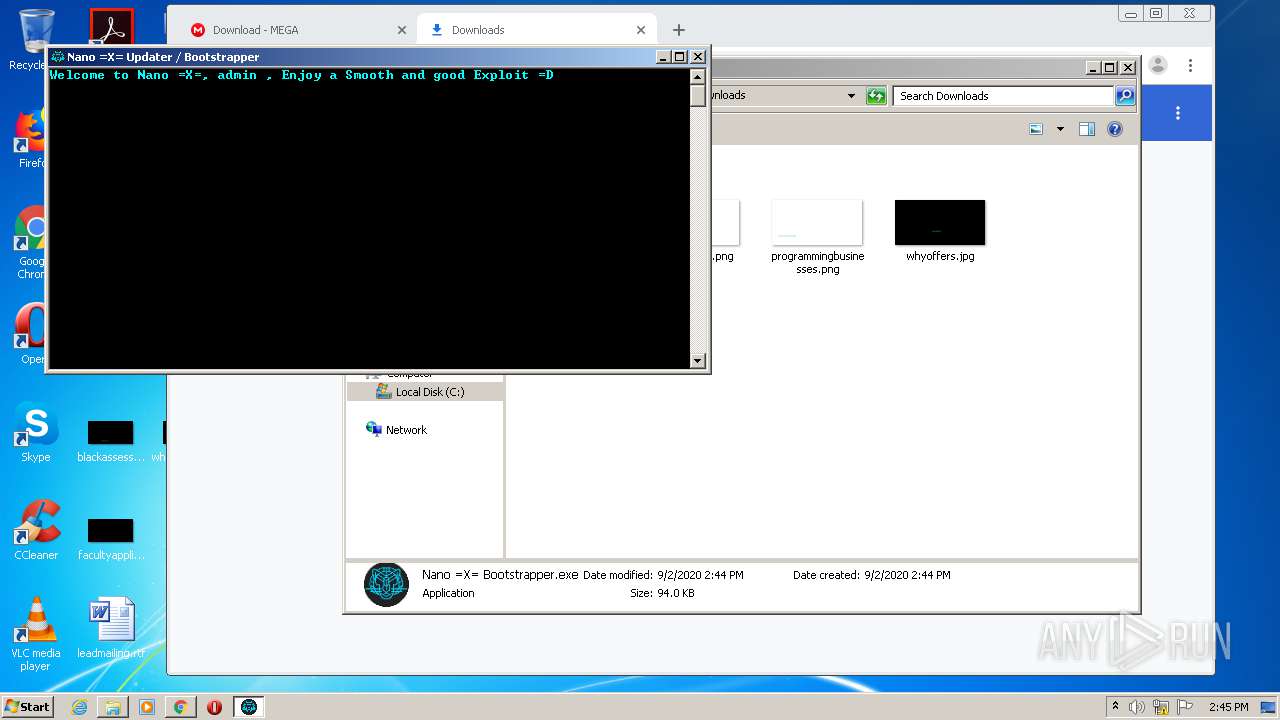Open Opera from the taskbar
The image size is (1280, 720).
(x=214, y=707)
